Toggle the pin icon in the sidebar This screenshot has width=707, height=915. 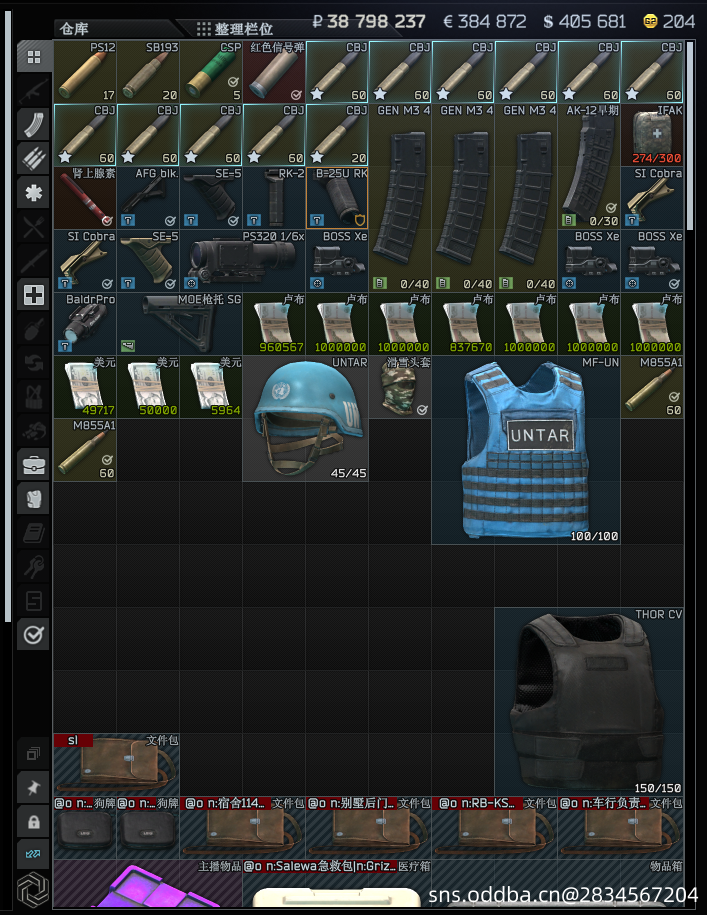point(34,787)
